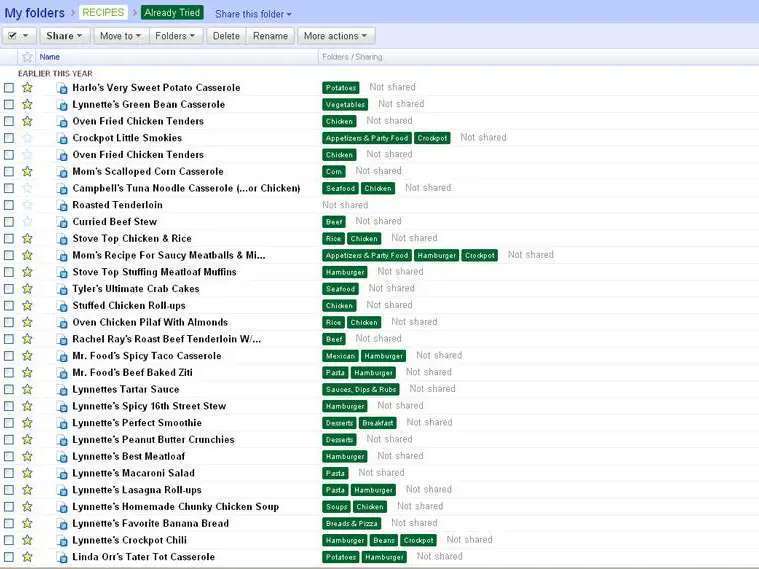Screen dimensions: 759x569
Task: Click Sauces, Dips & Rubs folder tag
Action: click(x=361, y=389)
